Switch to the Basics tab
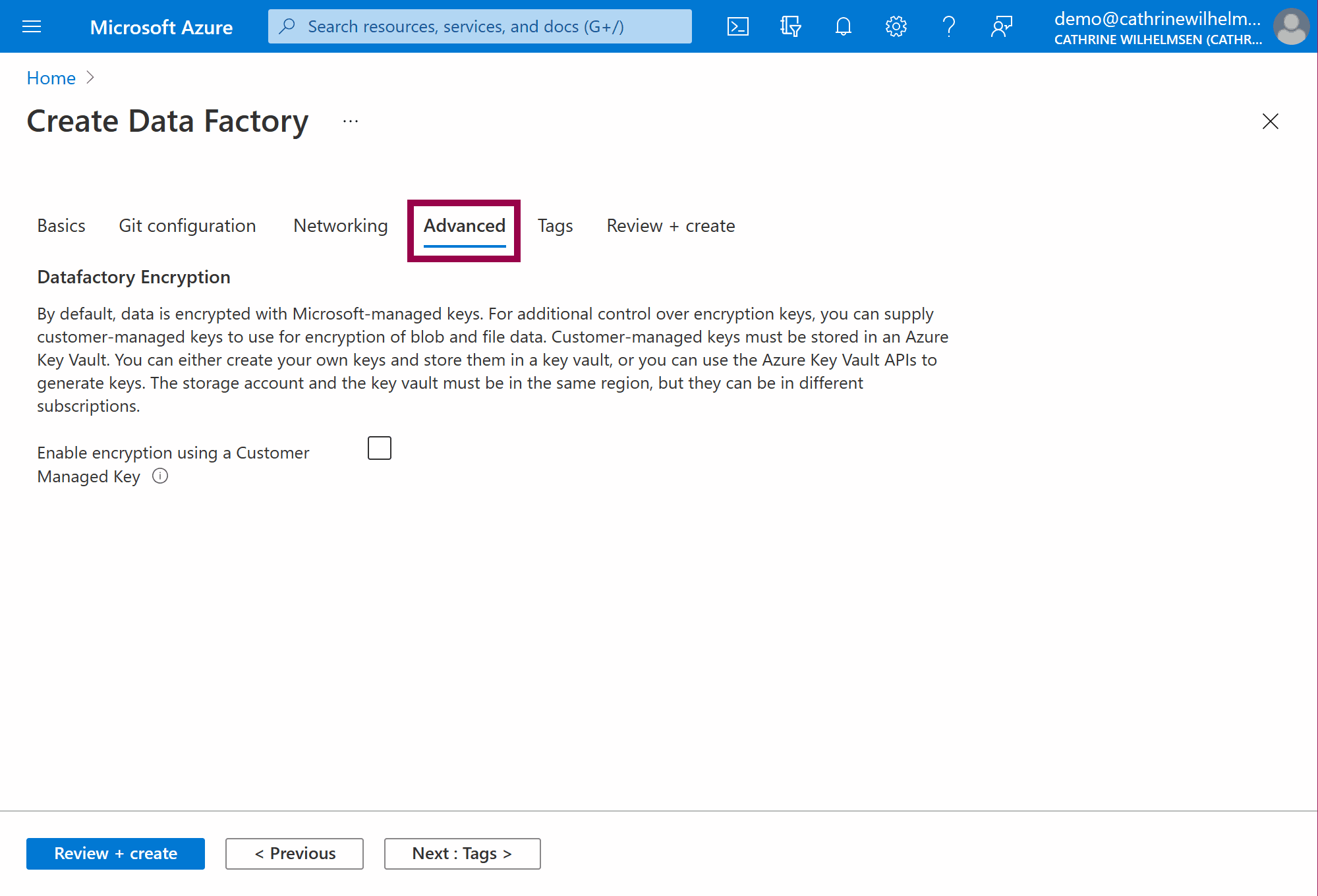 (x=61, y=226)
